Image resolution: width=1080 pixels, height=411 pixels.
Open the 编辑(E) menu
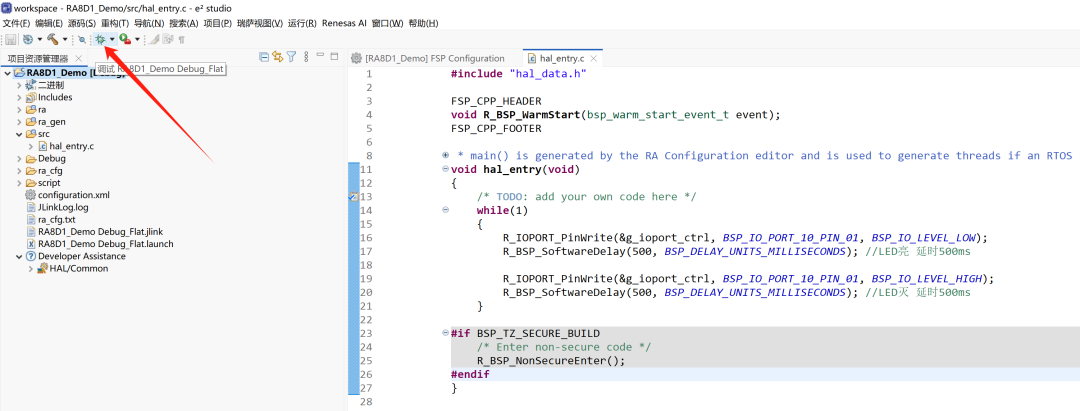click(x=49, y=23)
